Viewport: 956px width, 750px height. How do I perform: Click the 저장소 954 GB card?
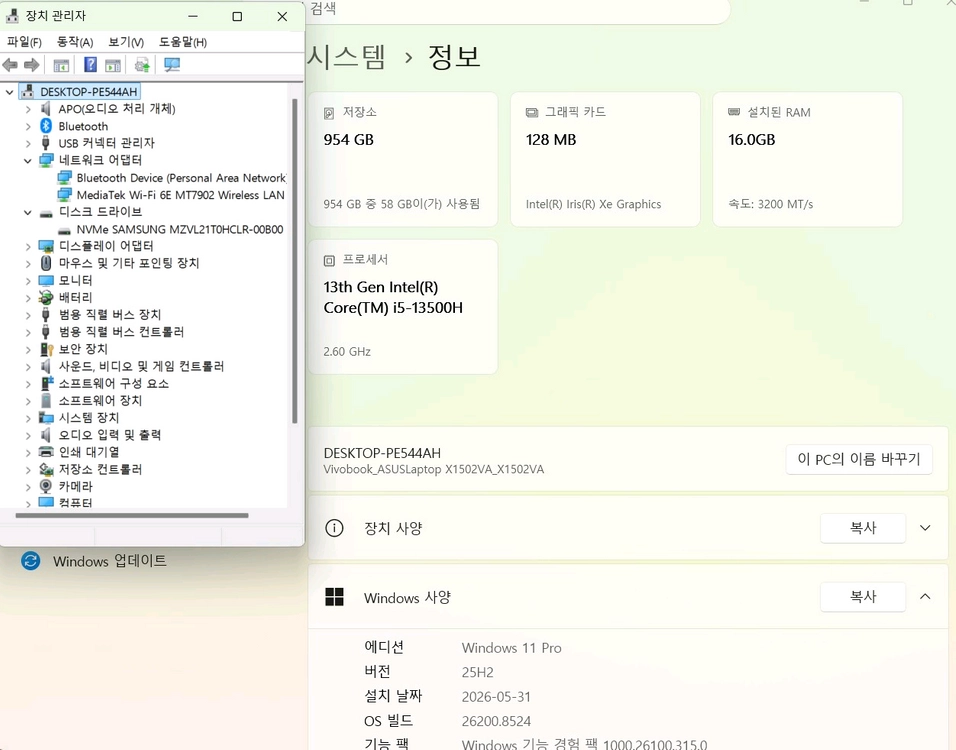pyautogui.click(x=403, y=159)
